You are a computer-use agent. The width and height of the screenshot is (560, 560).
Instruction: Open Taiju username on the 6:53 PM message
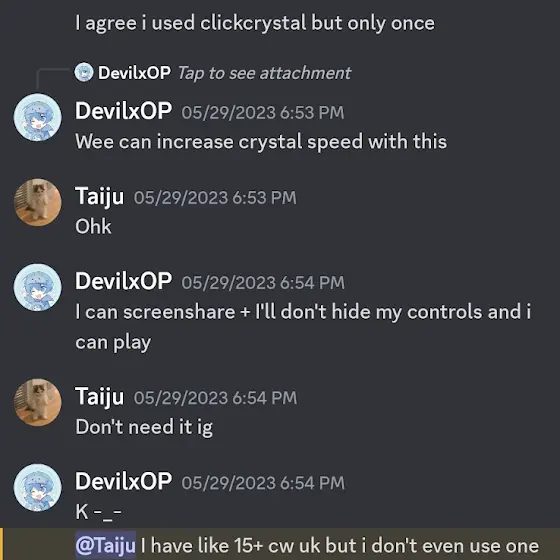(x=100, y=197)
